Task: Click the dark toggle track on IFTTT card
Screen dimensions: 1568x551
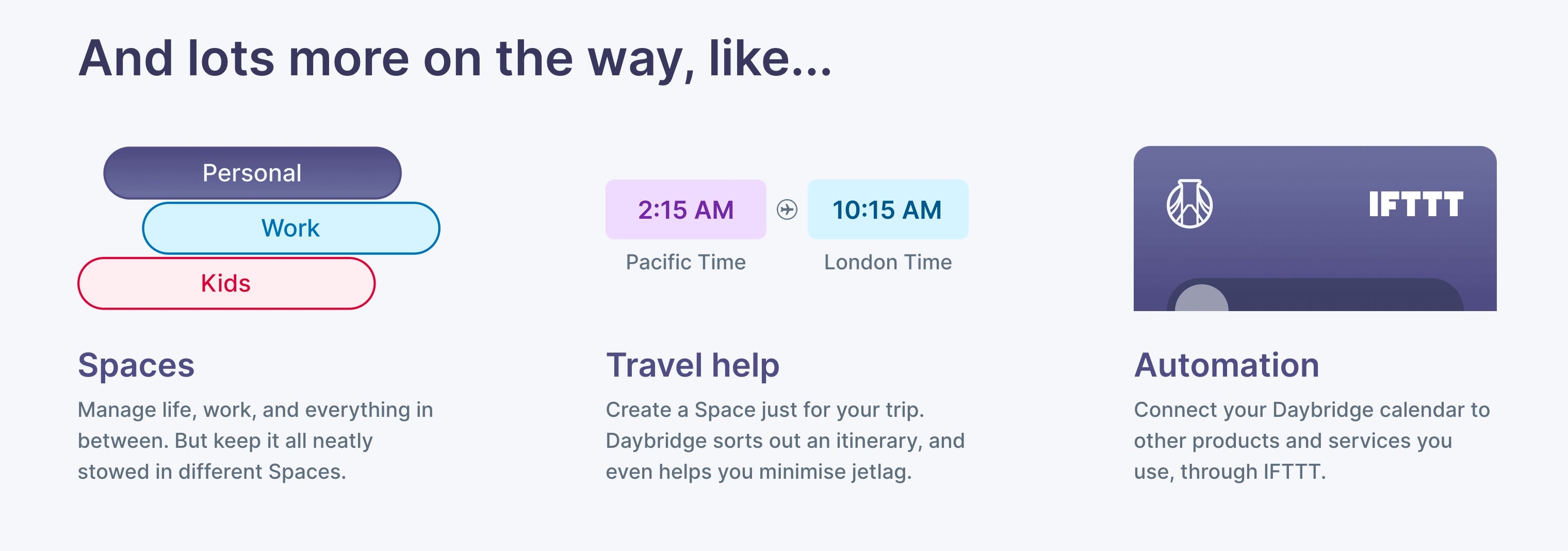Action: (1315, 295)
